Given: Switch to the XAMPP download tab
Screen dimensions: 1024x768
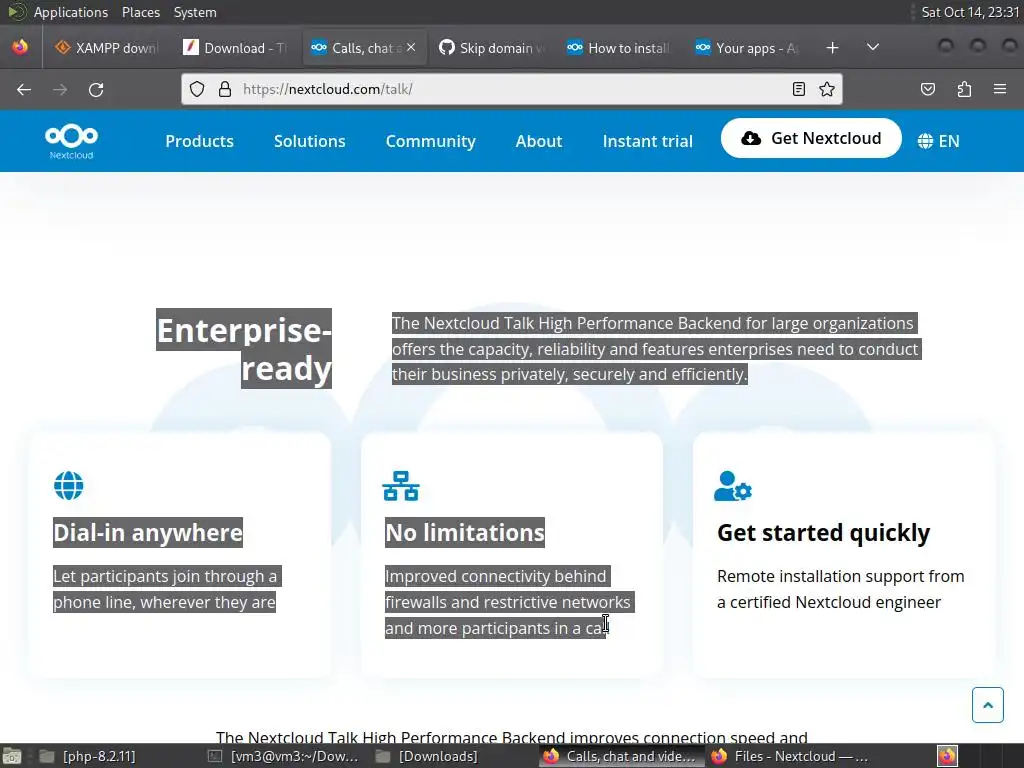Looking at the screenshot, I should coord(106,48).
